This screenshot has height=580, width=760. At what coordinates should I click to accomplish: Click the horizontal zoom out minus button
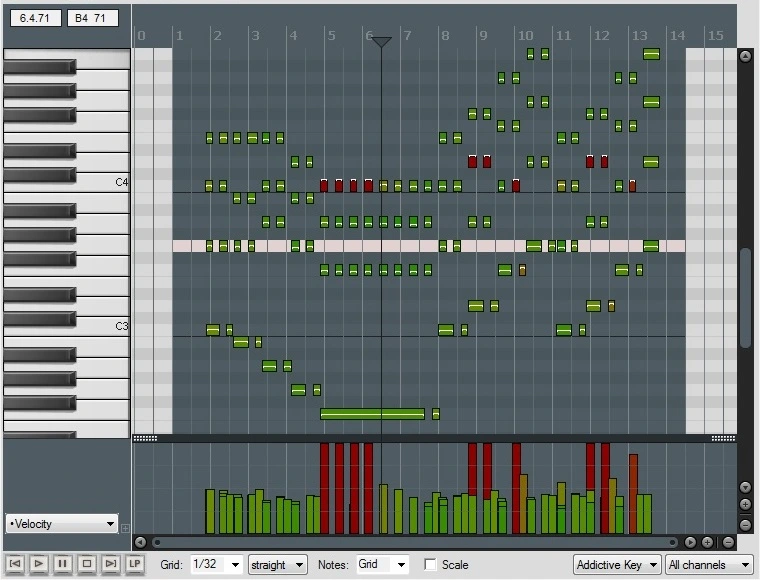point(728,542)
